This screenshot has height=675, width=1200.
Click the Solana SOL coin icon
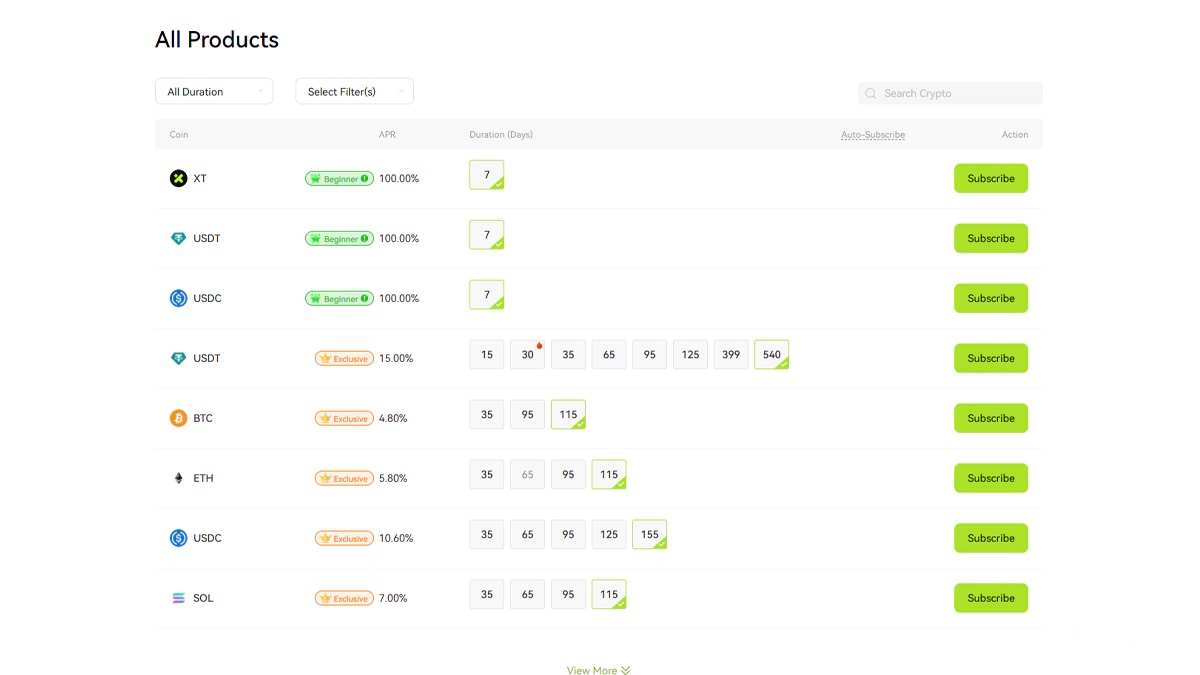click(x=178, y=598)
